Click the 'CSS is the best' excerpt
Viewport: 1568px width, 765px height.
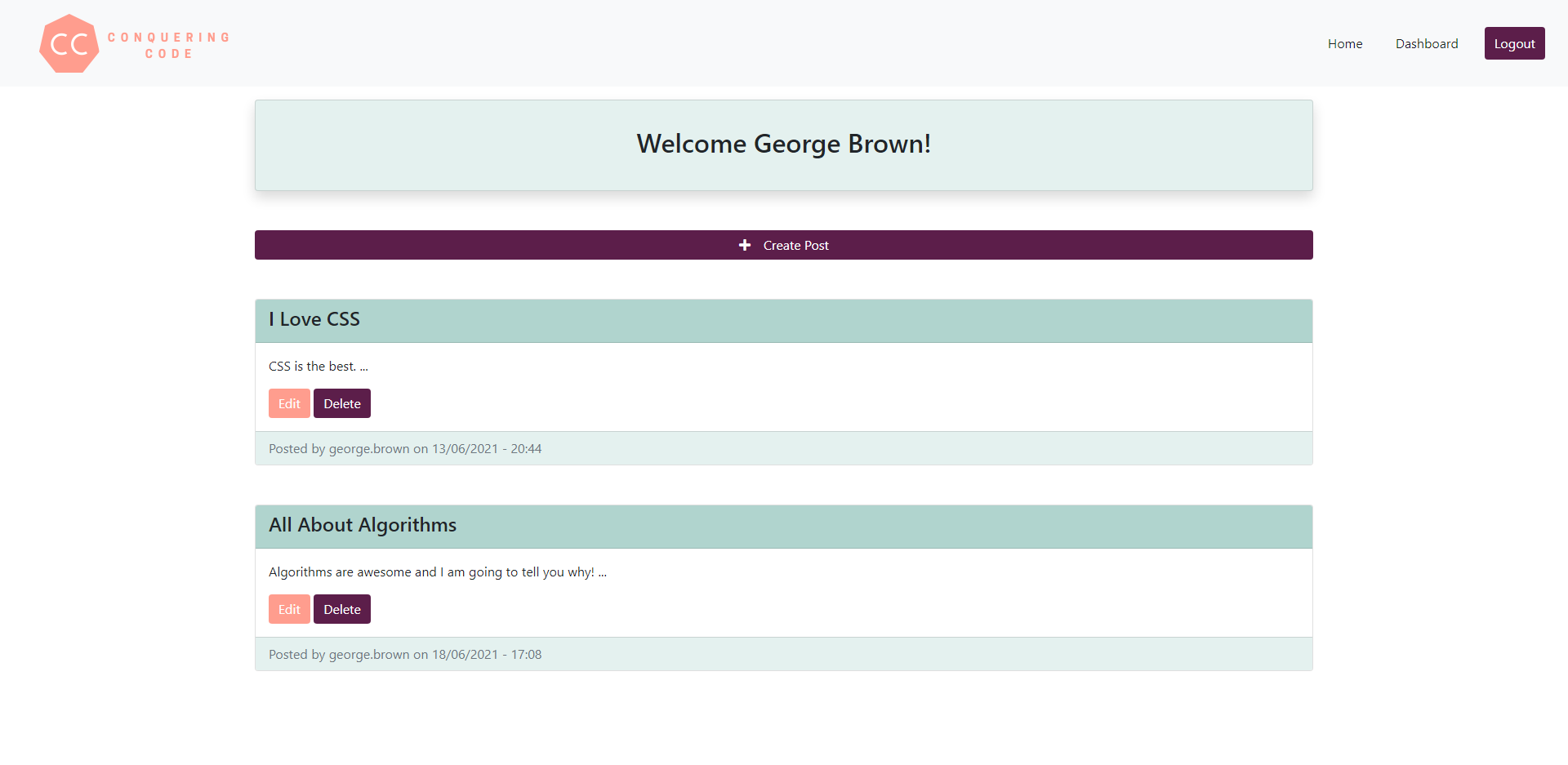(x=318, y=367)
